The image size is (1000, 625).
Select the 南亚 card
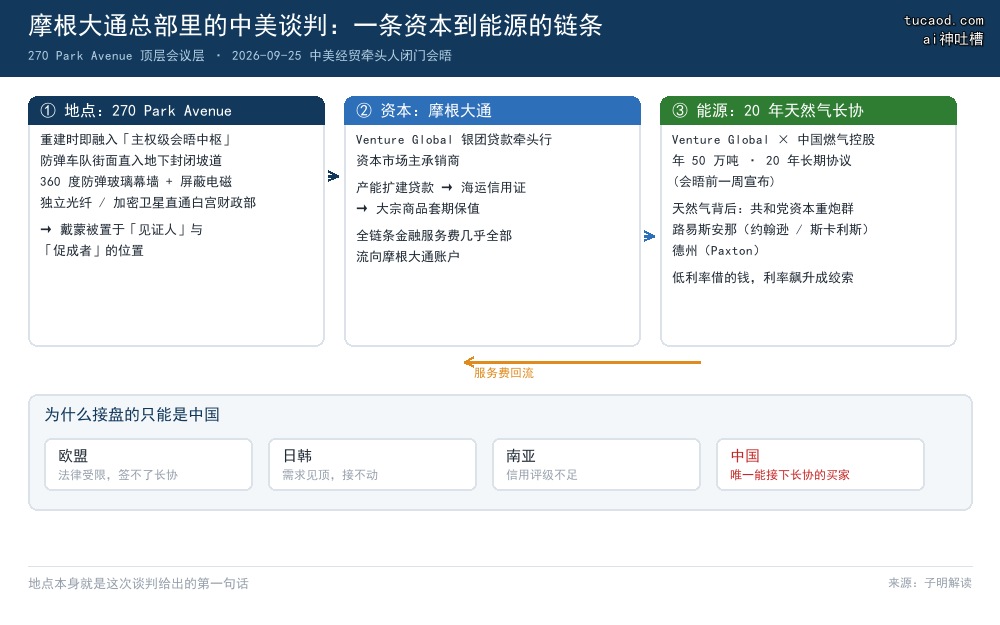tap(596, 464)
